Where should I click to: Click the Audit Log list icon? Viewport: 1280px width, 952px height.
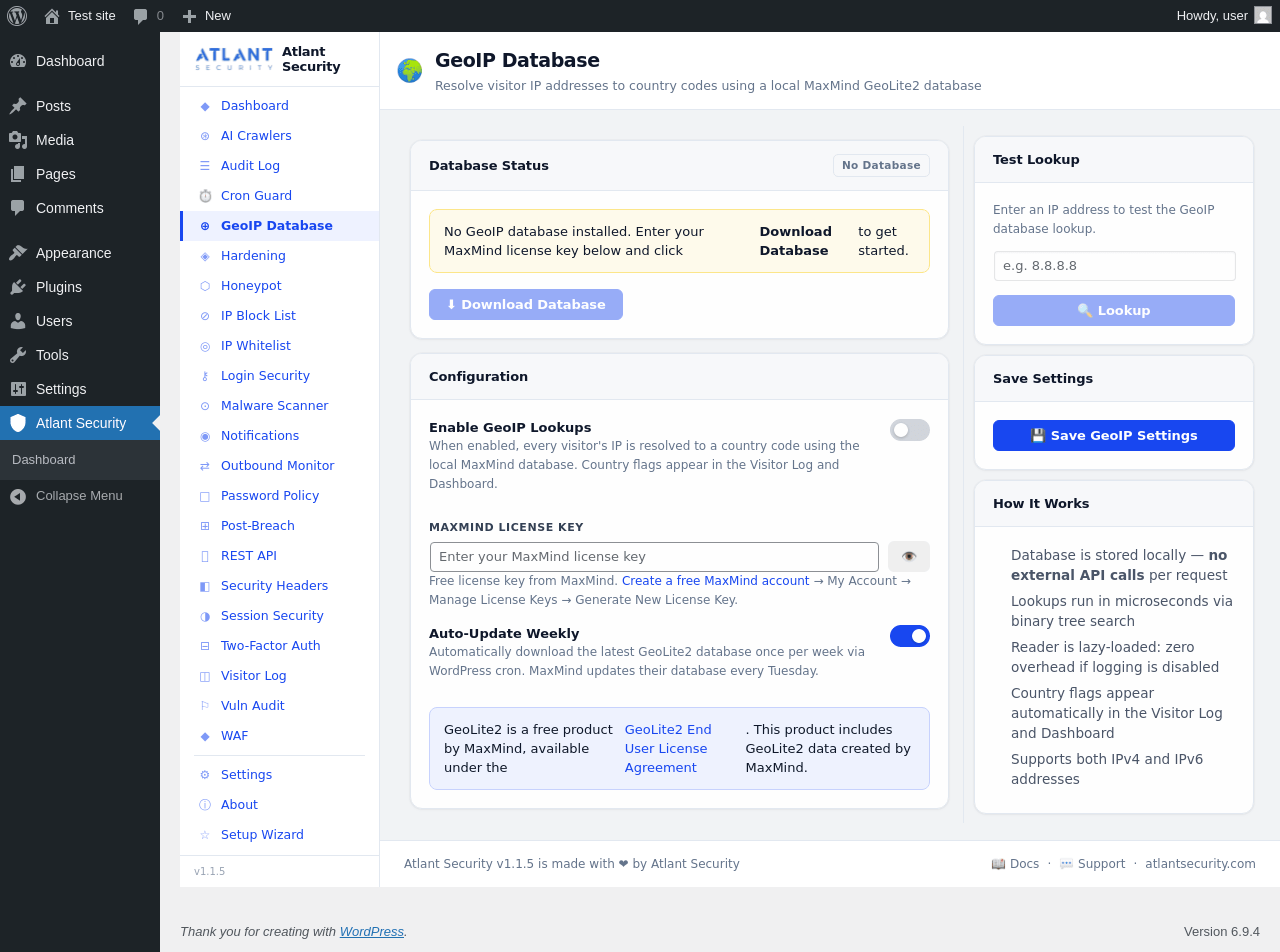[205, 166]
